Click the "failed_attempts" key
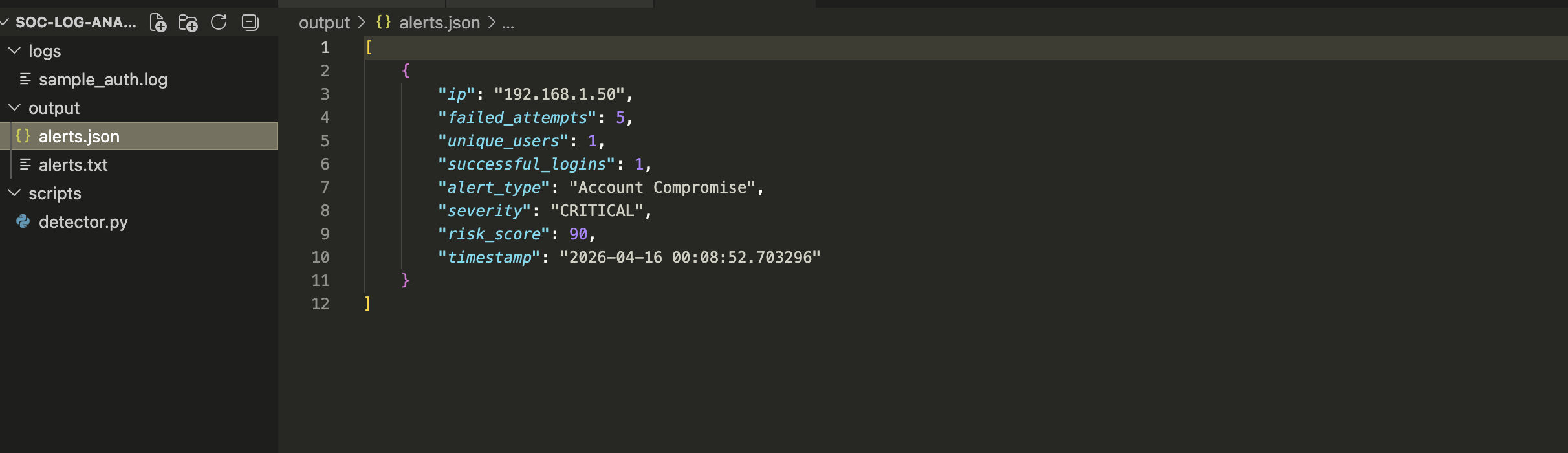 tap(517, 118)
